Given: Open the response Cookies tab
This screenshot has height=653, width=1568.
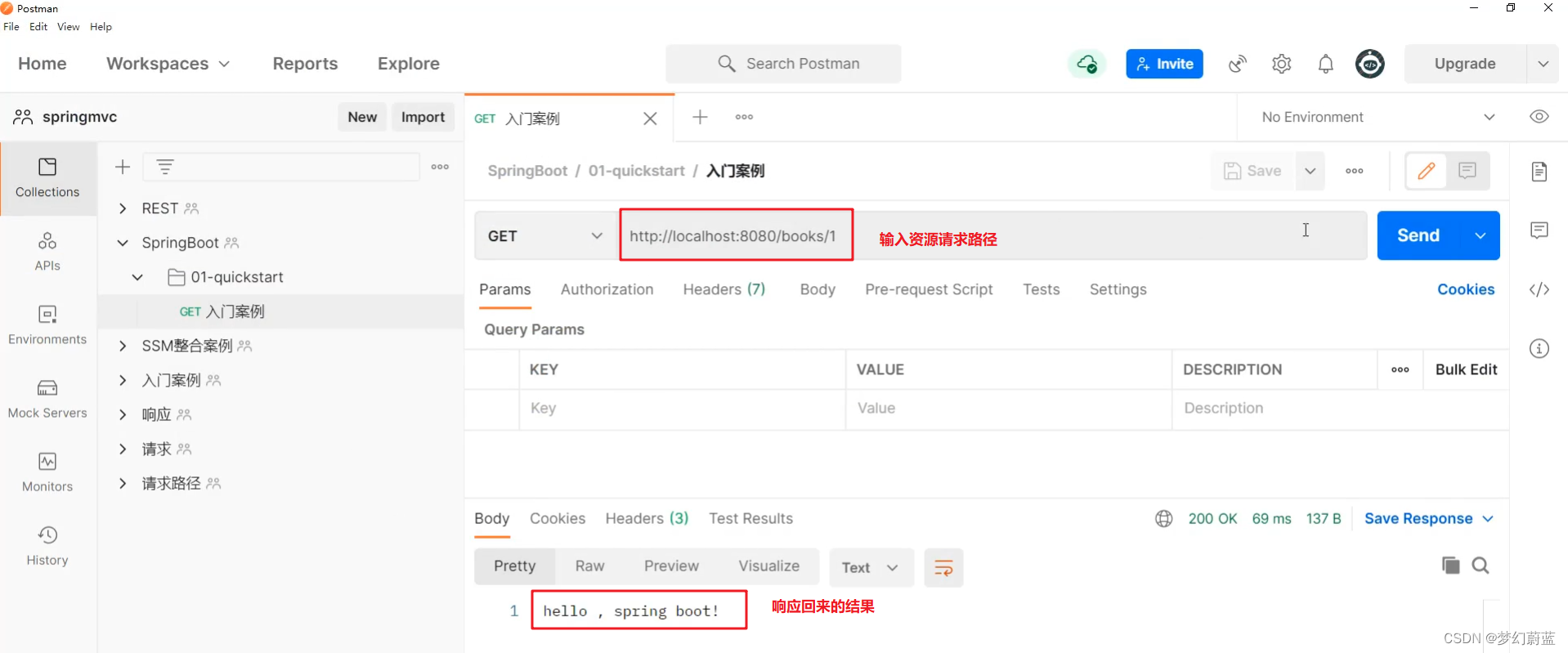Looking at the screenshot, I should click(x=558, y=519).
